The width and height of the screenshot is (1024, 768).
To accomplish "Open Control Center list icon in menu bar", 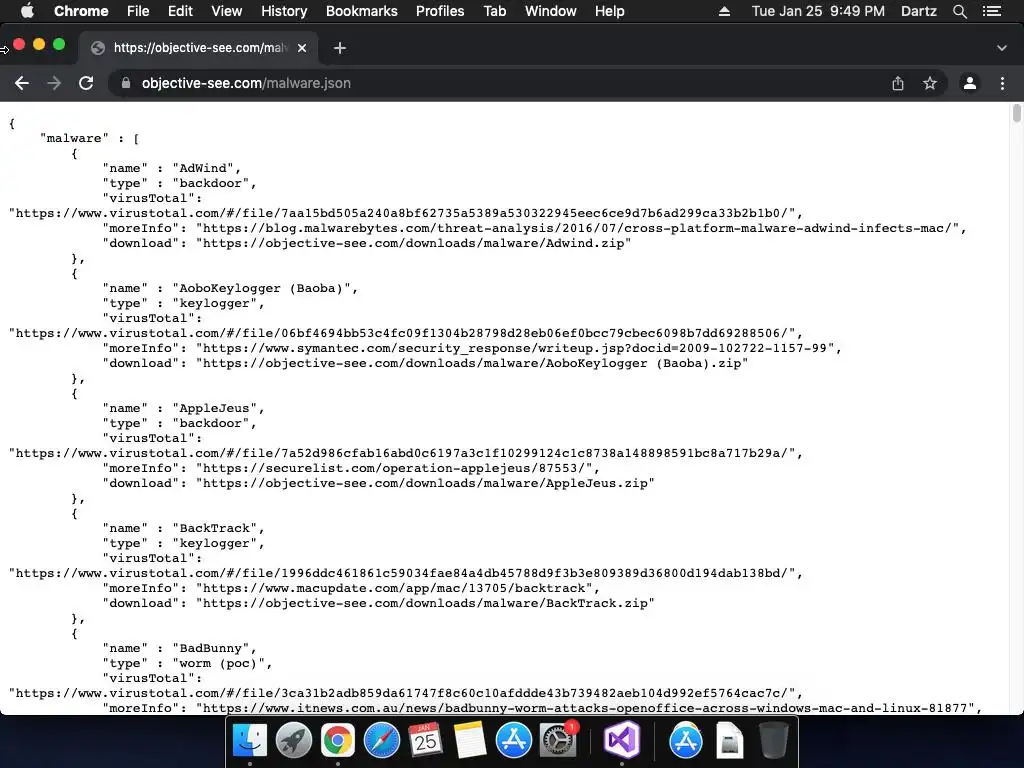I will (992, 11).
